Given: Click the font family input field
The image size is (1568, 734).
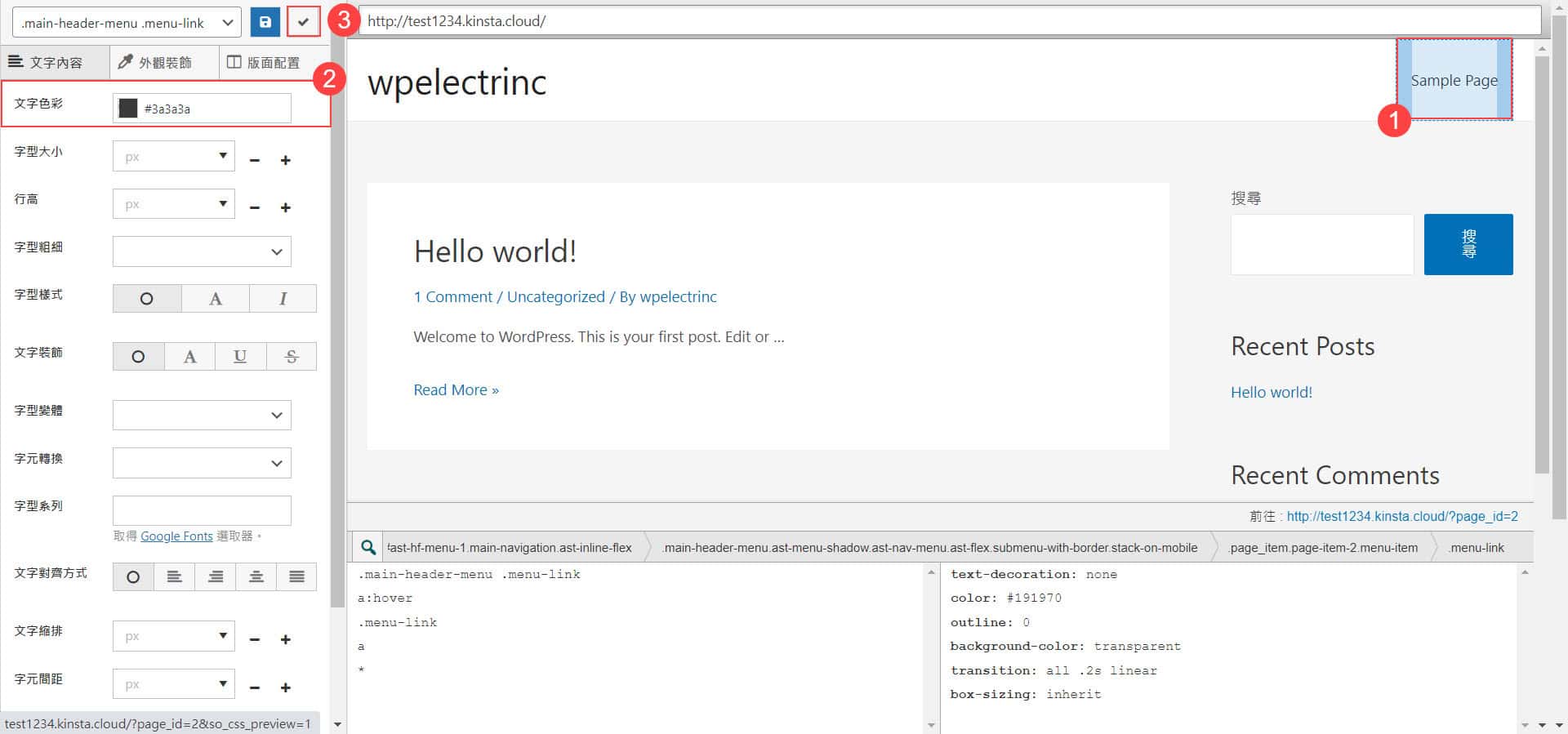Looking at the screenshot, I should point(202,511).
